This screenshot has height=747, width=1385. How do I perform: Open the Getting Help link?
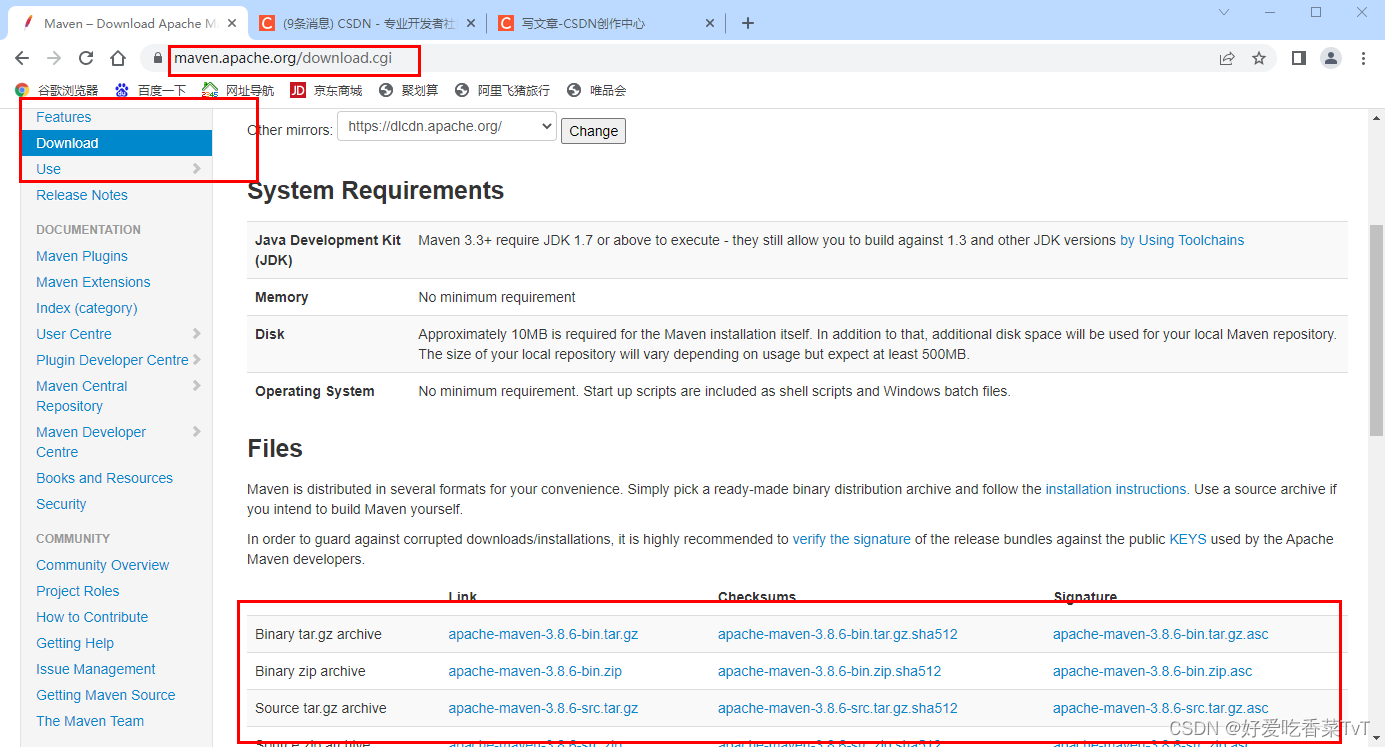(x=75, y=643)
